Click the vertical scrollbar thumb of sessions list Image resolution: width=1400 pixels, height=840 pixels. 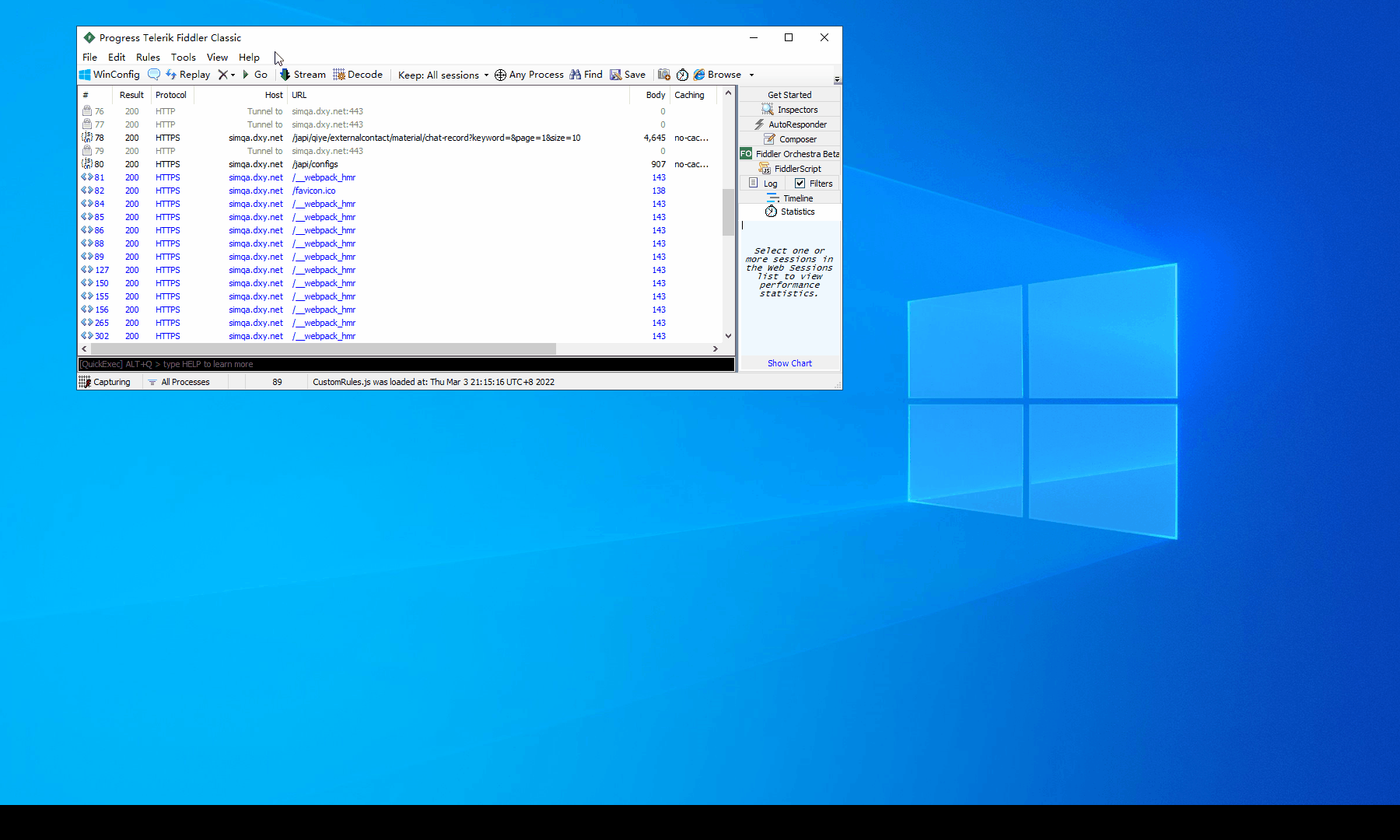coord(728,212)
